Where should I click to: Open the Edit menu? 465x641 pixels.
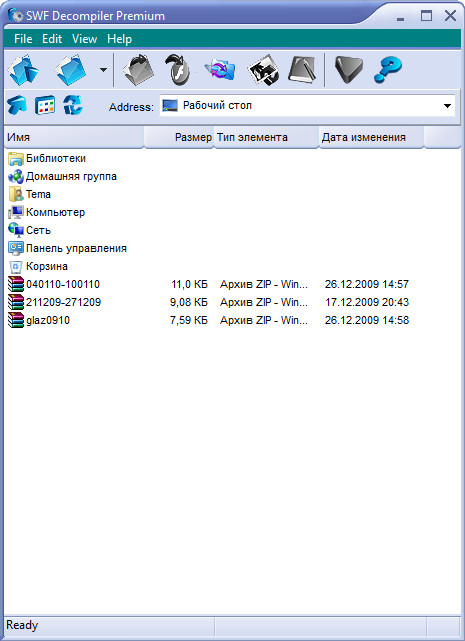(x=52, y=39)
